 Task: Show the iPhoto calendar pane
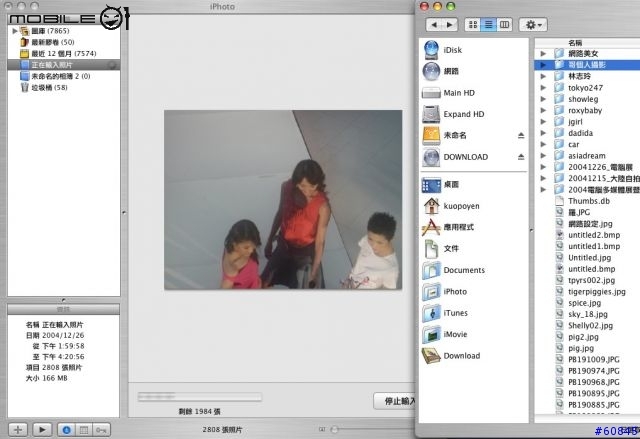click(84, 430)
